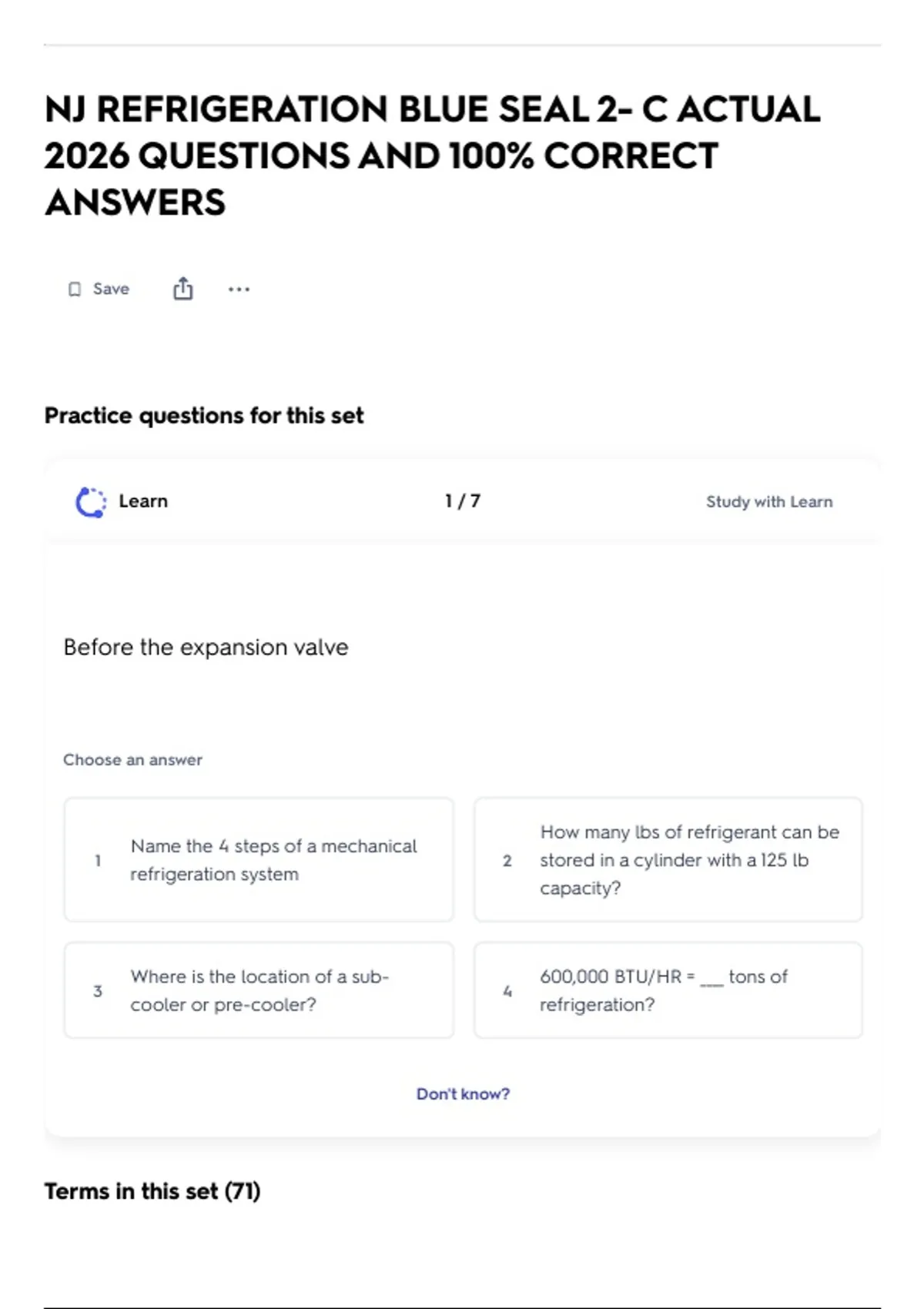This screenshot has width=924, height=1309.
Task: Open the share icon
Action: tap(182, 289)
